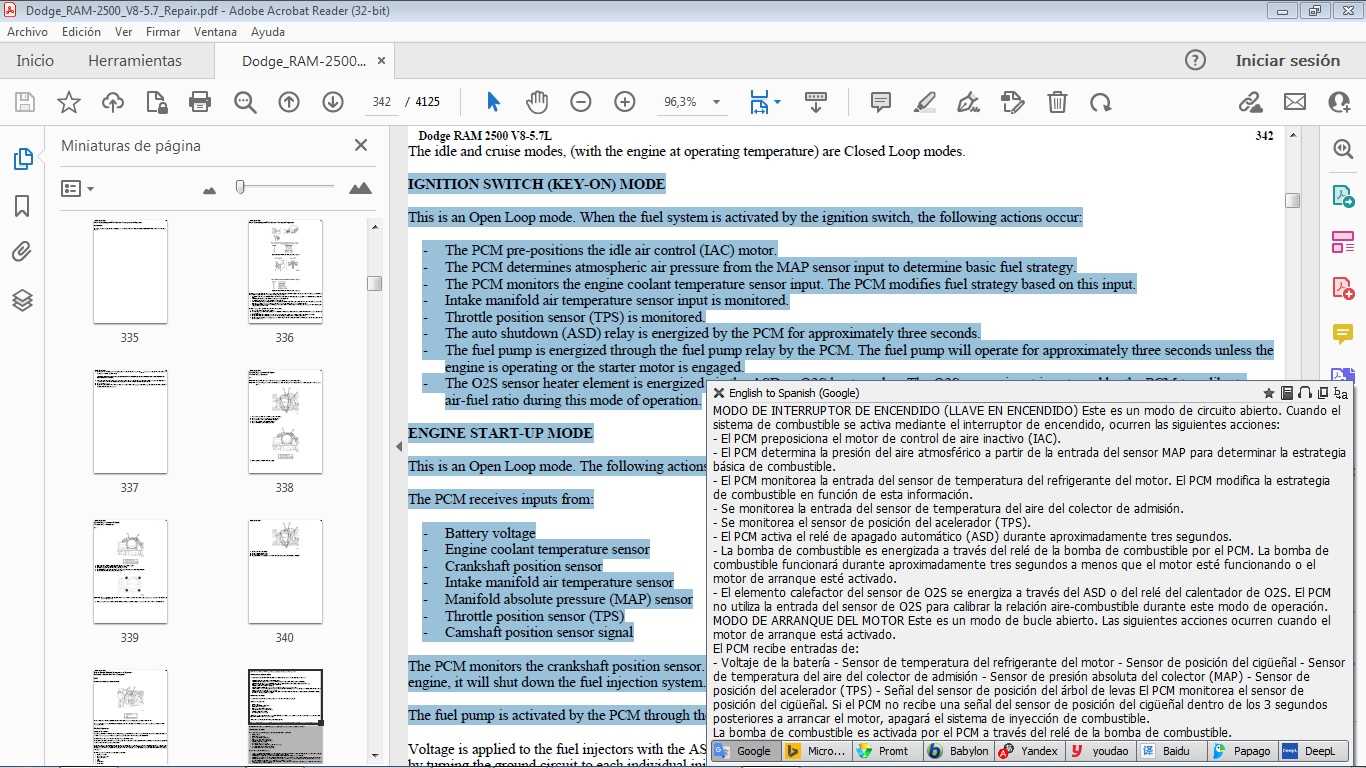Open the Create PDF tool in right pane
This screenshot has width=1366, height=768.
tap(1343, 288)
